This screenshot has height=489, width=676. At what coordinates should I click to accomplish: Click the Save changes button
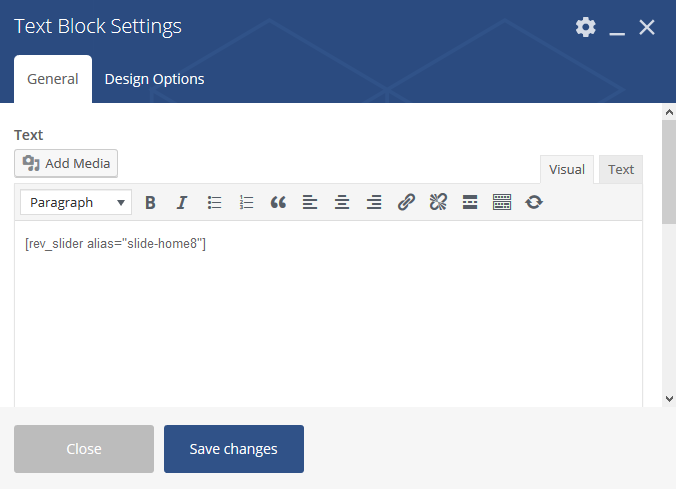[x=234, y=449]
